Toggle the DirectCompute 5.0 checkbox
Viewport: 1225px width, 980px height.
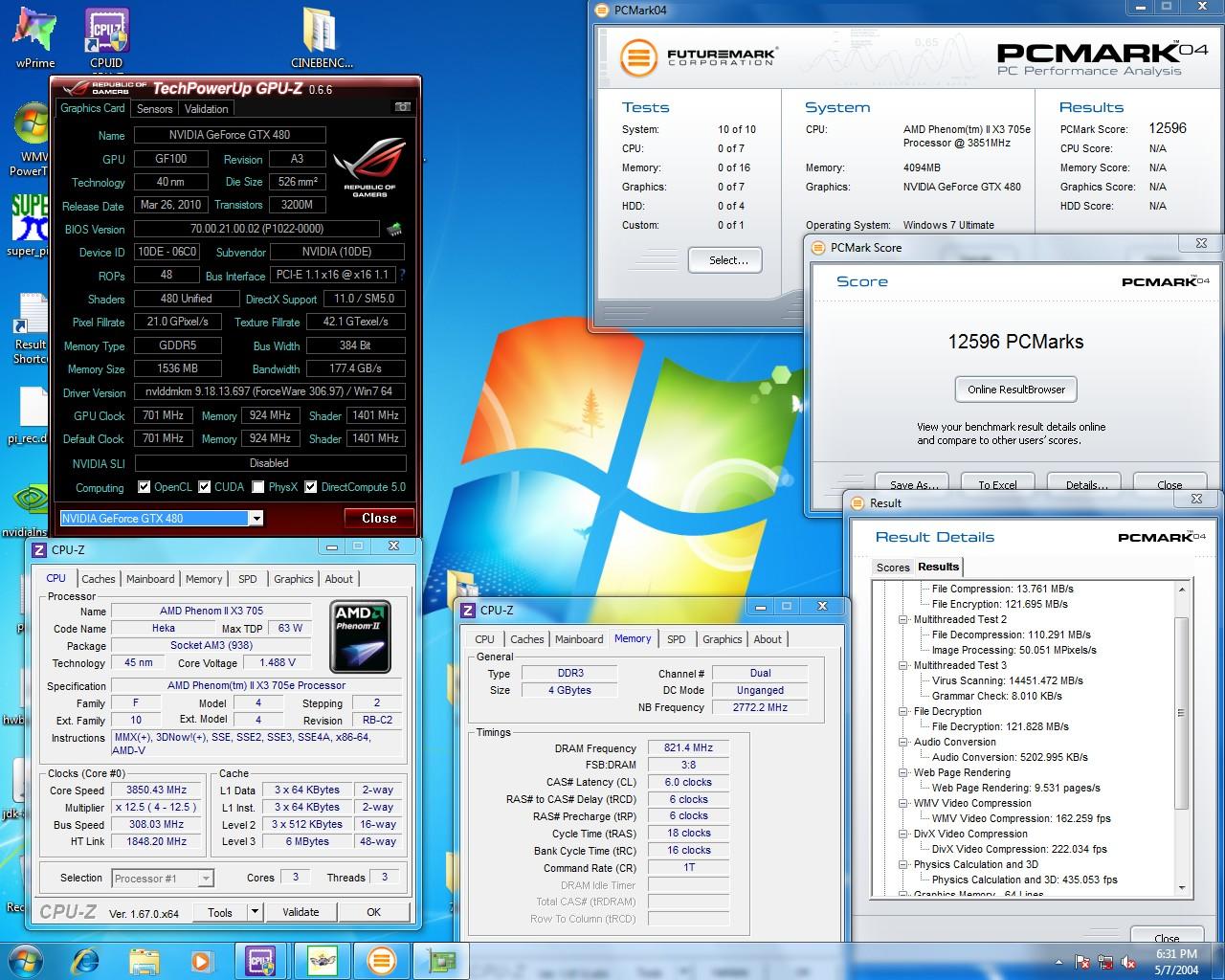coord(310,487)
